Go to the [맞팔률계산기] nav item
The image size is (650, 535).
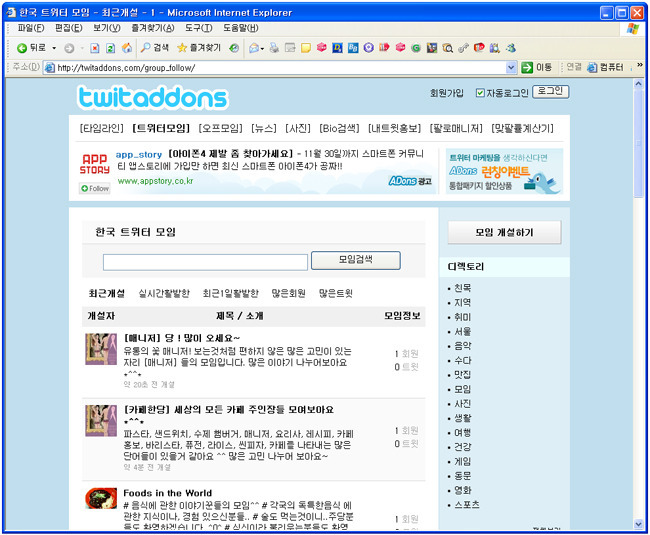(x=522, y=128)
